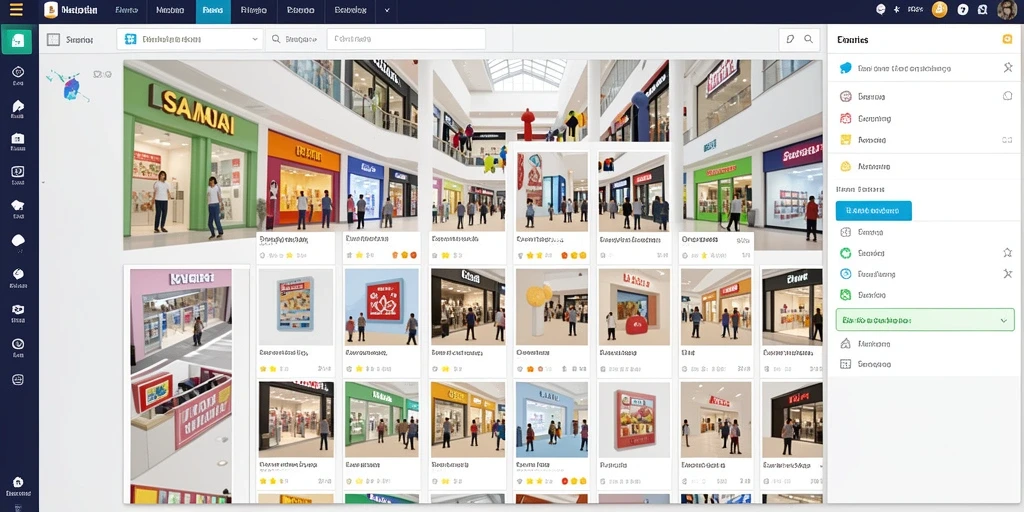Select the last top nav tab before chevron

350,10
